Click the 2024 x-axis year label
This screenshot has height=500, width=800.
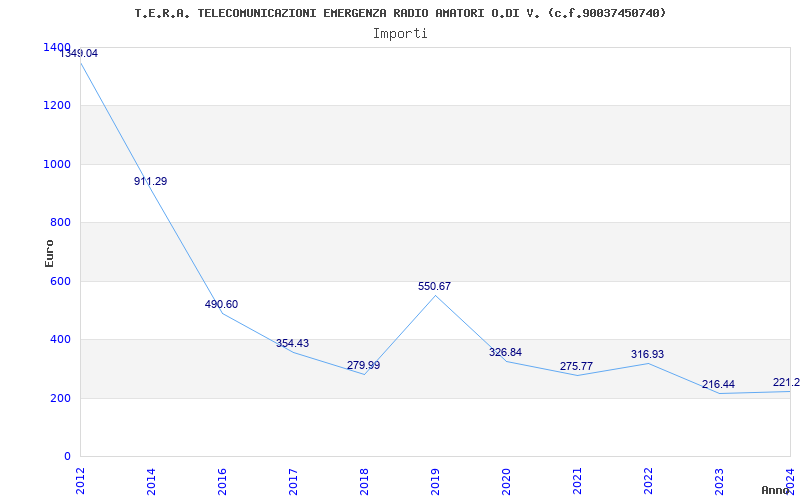pos(789,481)
